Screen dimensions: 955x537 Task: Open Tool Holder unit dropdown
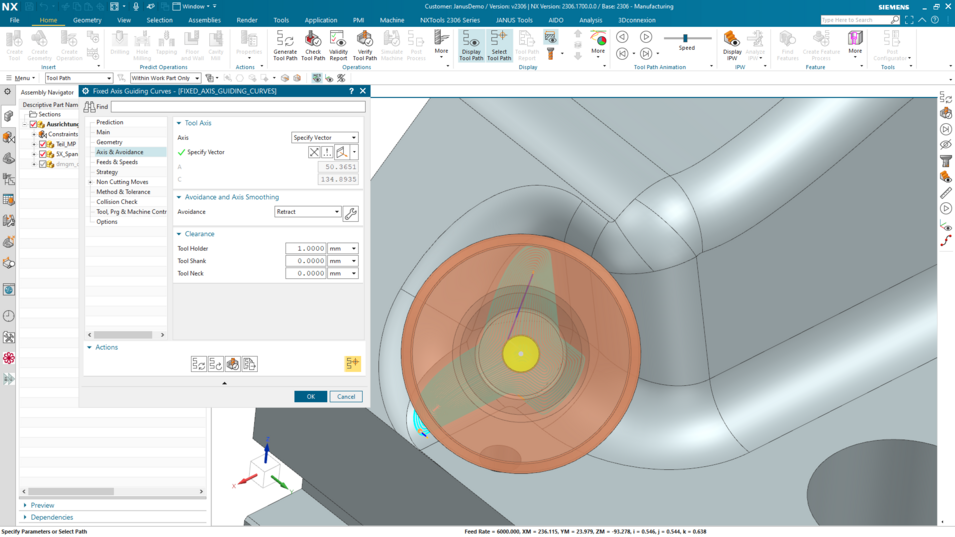click(342, 248)
